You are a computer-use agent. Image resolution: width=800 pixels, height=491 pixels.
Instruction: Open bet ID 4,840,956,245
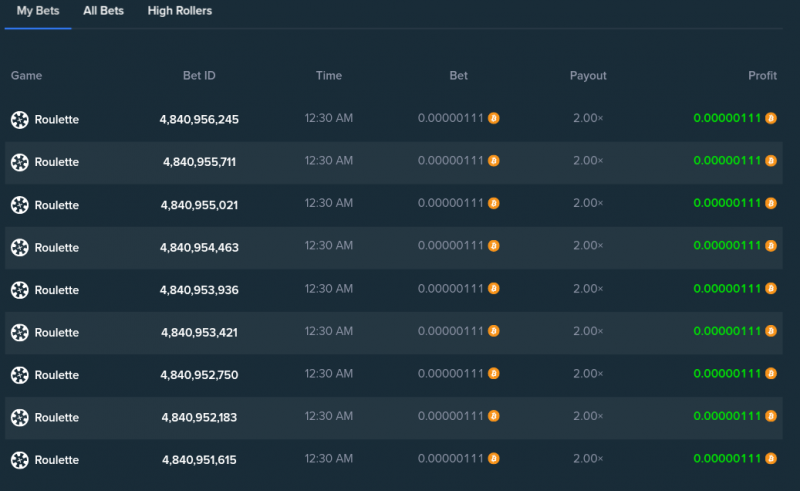199,119
